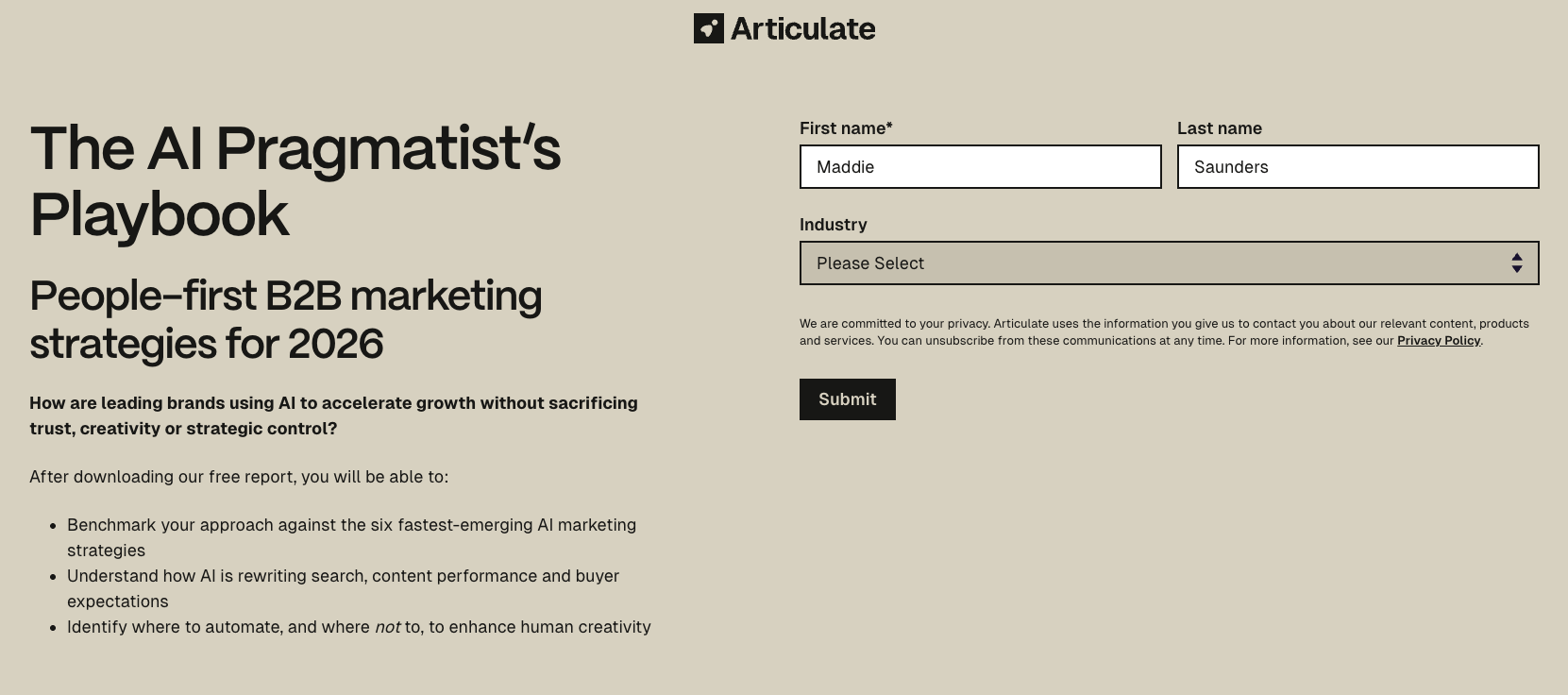Click the privacy commitment paragraph text
The height and width of the screenshot is (695, 1568).
1164,331
